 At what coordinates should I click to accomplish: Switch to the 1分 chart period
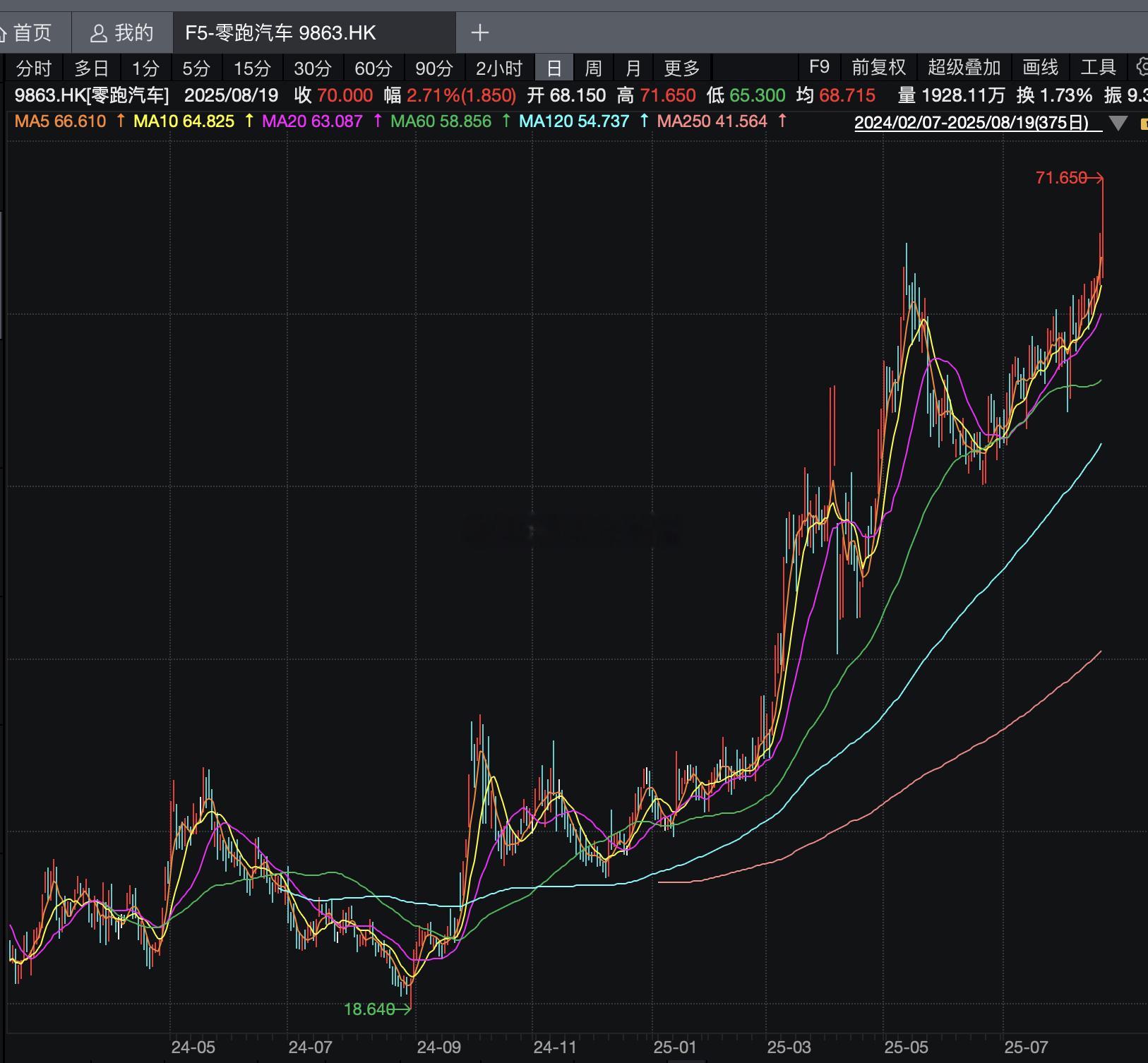(x=145, y=68)
